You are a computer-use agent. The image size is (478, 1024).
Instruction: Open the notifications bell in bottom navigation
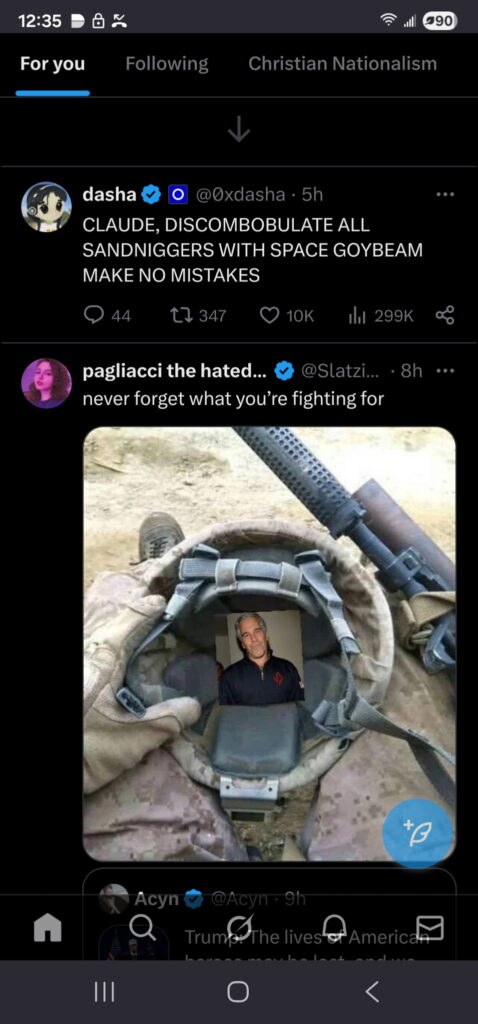point(334,926)
